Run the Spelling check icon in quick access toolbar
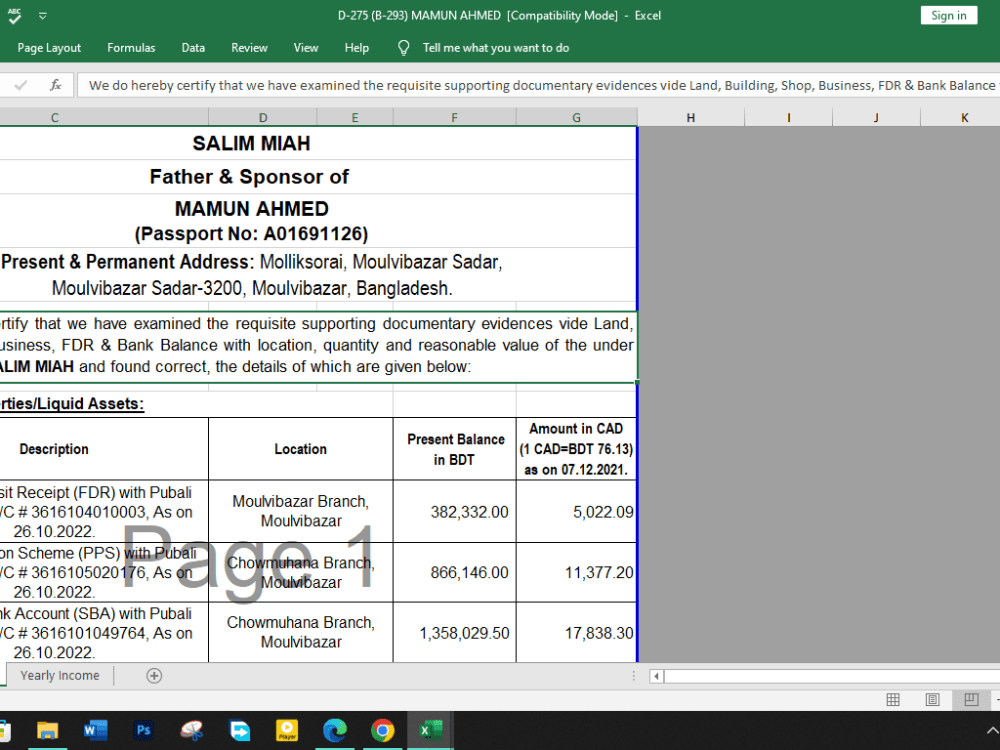Screen dimensions: 1000x750 14,16
